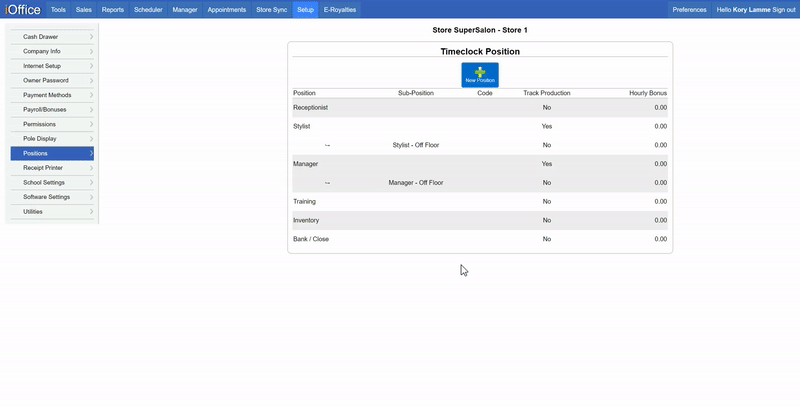Open the Scheduler menu

click(148, 10)
